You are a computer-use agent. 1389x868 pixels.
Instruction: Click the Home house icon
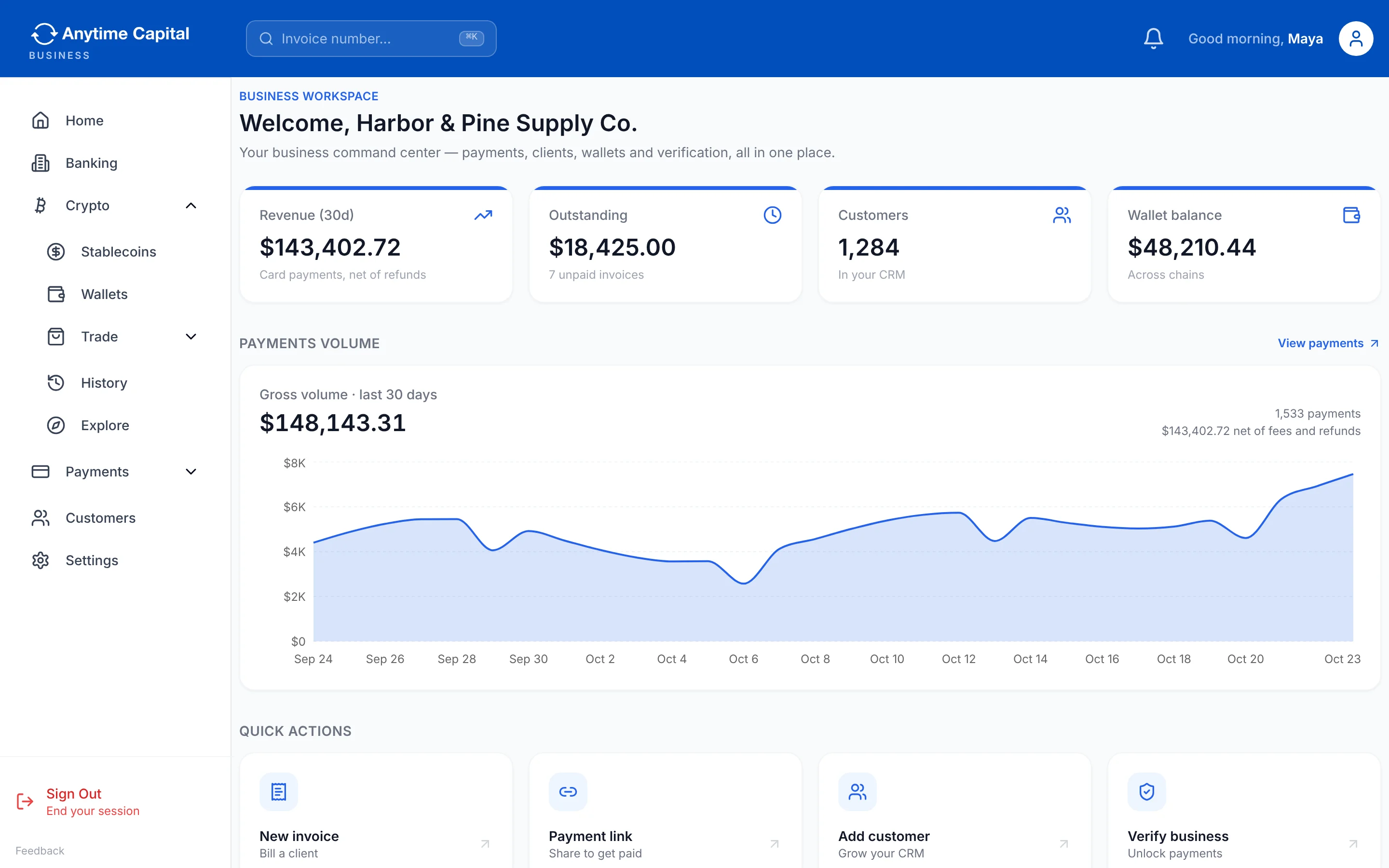pos(40,121)
